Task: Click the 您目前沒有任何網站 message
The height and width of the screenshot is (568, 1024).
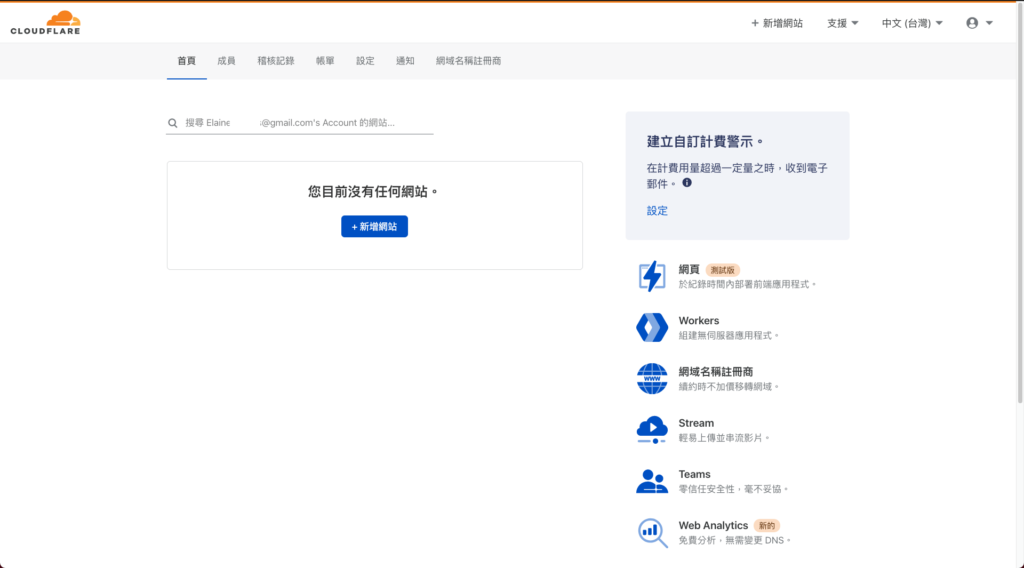Action: [373, 191]
